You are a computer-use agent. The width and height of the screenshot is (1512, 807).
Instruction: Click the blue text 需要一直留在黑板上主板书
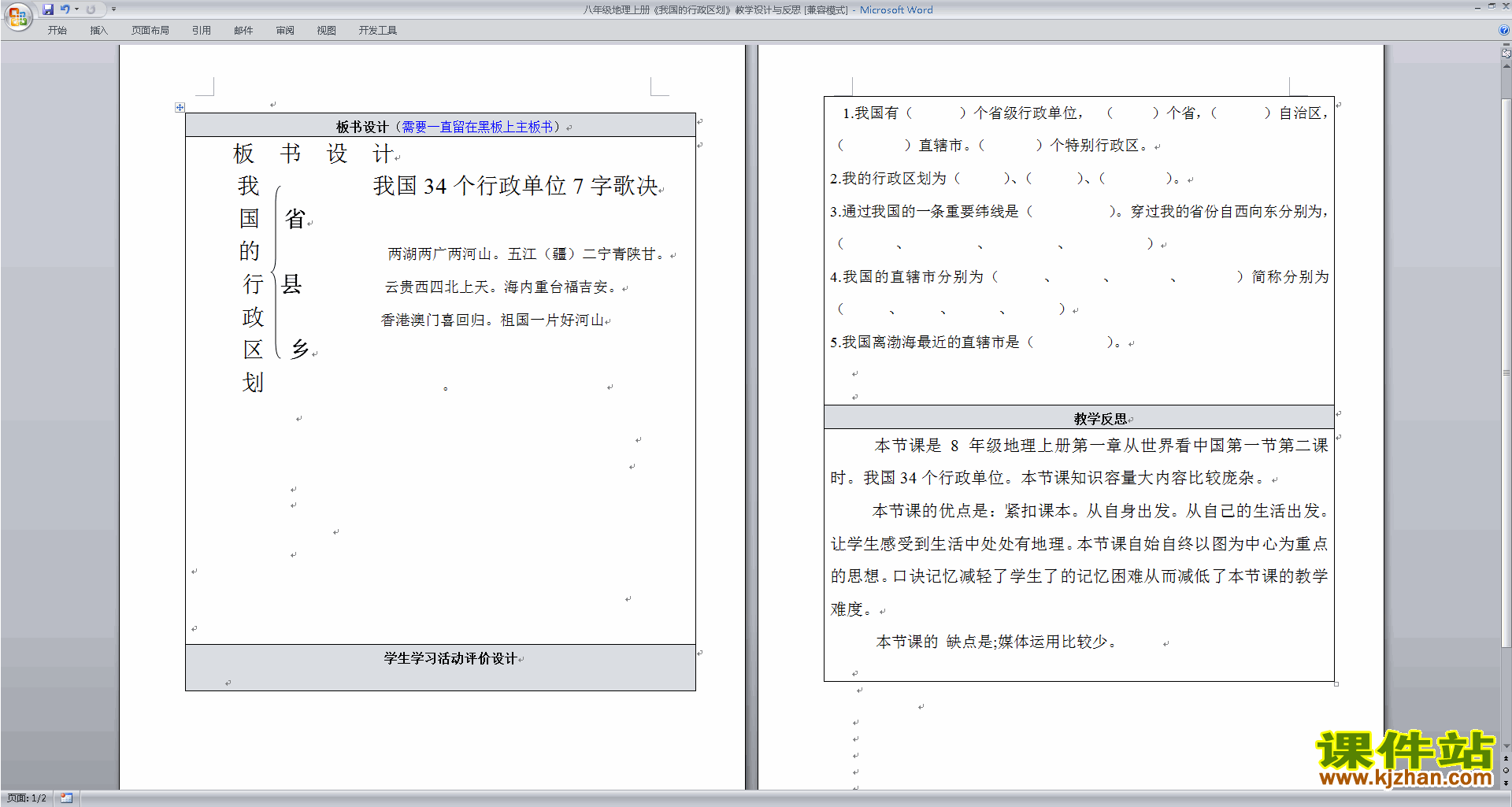477,127
